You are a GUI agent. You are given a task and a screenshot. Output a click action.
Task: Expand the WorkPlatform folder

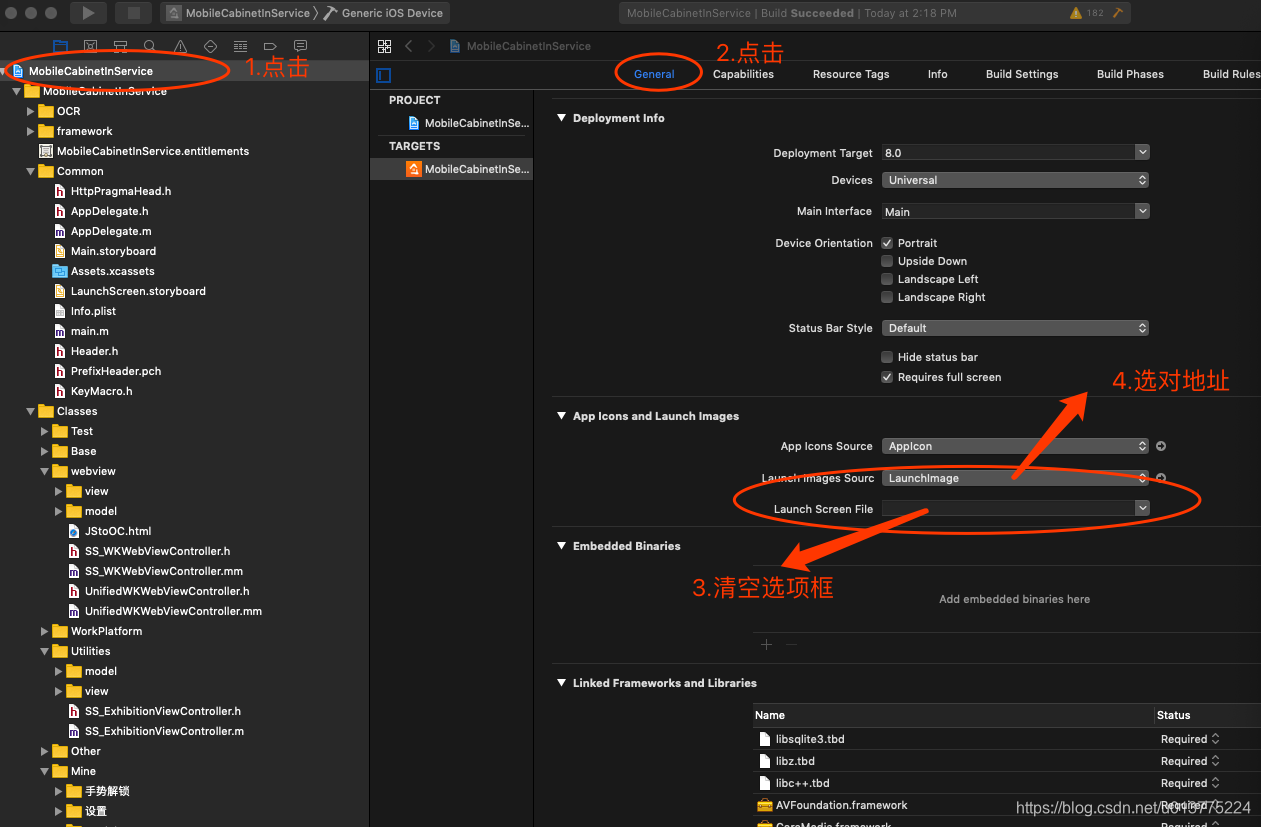(x=45, y=631)
